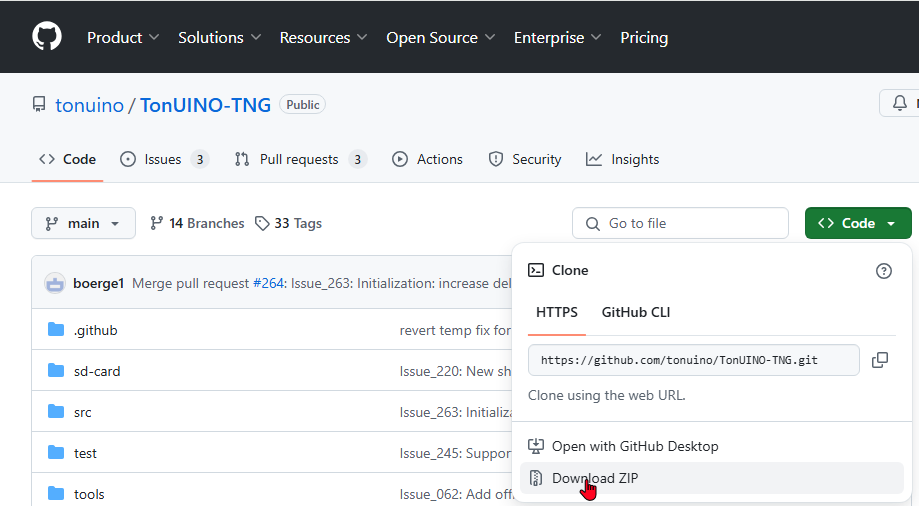Image resolution: width=919 pixels, height=506 pixels.
Task: Choose Open with GitHub Desktop
Action: point(712,446)
